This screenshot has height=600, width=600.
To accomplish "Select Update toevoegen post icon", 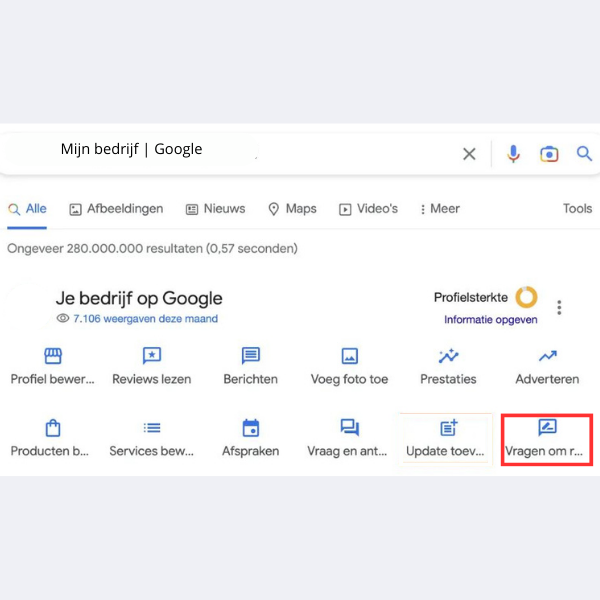I will [x=448, y=427].
